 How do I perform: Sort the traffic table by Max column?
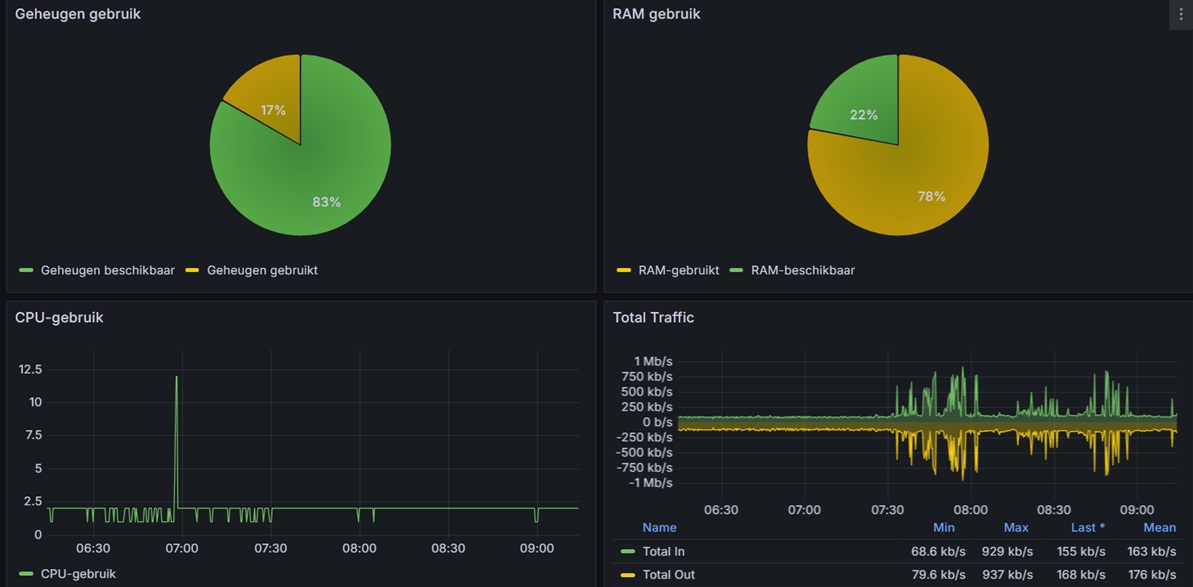pos(1016,527)
